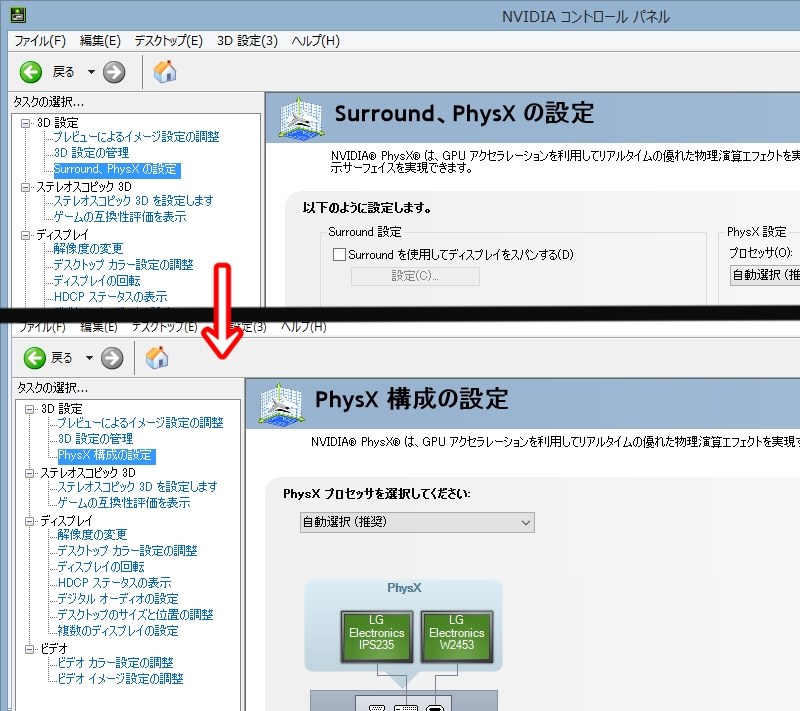Click the Surround、PhysX の設定 page header icon
800x711 pixels.
click(x=301, y=118)
